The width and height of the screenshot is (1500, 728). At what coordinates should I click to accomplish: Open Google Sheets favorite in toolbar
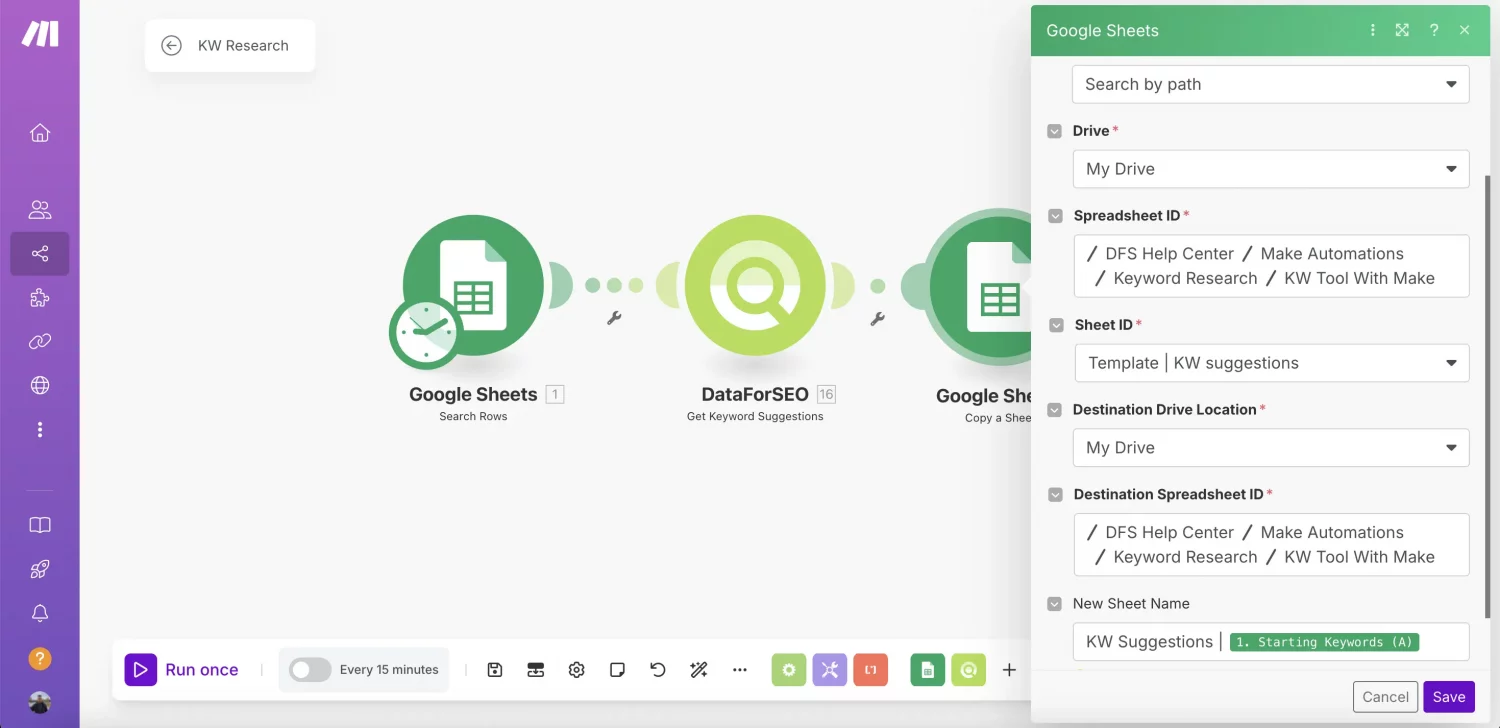[928, 670]
